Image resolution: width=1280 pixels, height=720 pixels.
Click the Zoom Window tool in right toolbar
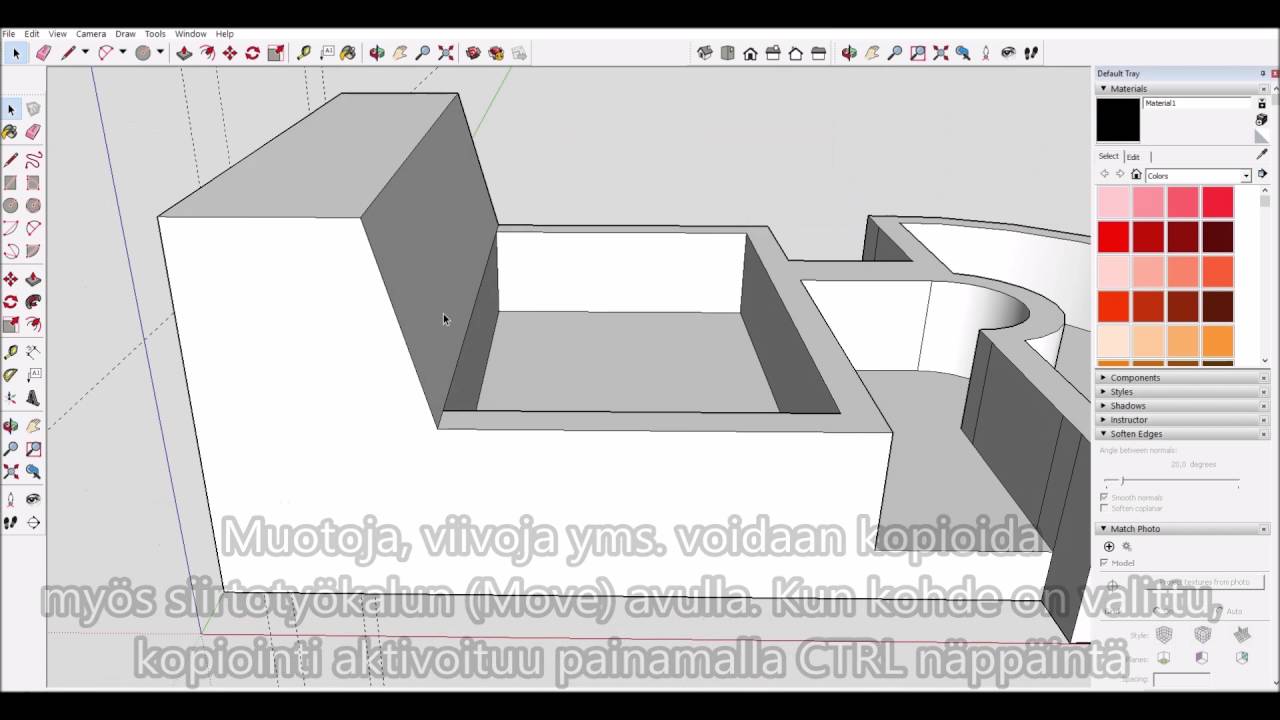coord(918,53)
